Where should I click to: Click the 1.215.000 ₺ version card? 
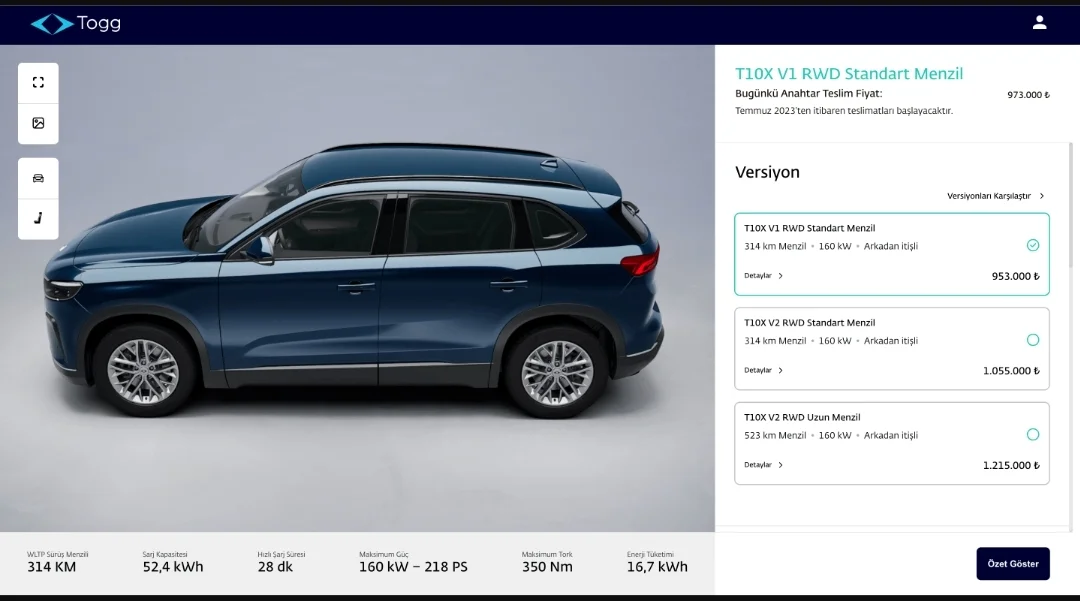tap(892, 443)
